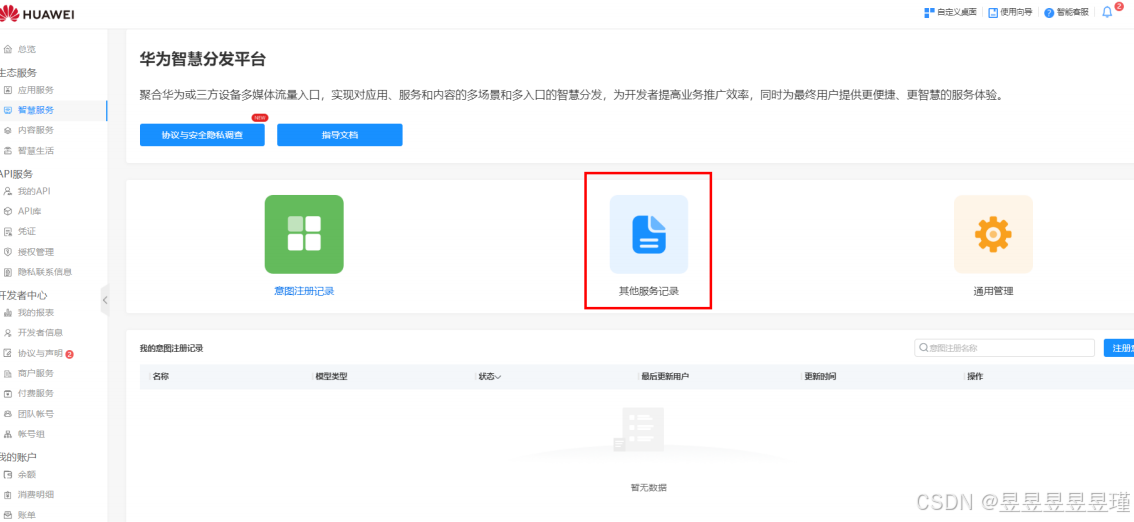Click the 凭证 sidebar icon
Image resolution: width=1134 pixels, height=522 pixels.
[8, 231]
